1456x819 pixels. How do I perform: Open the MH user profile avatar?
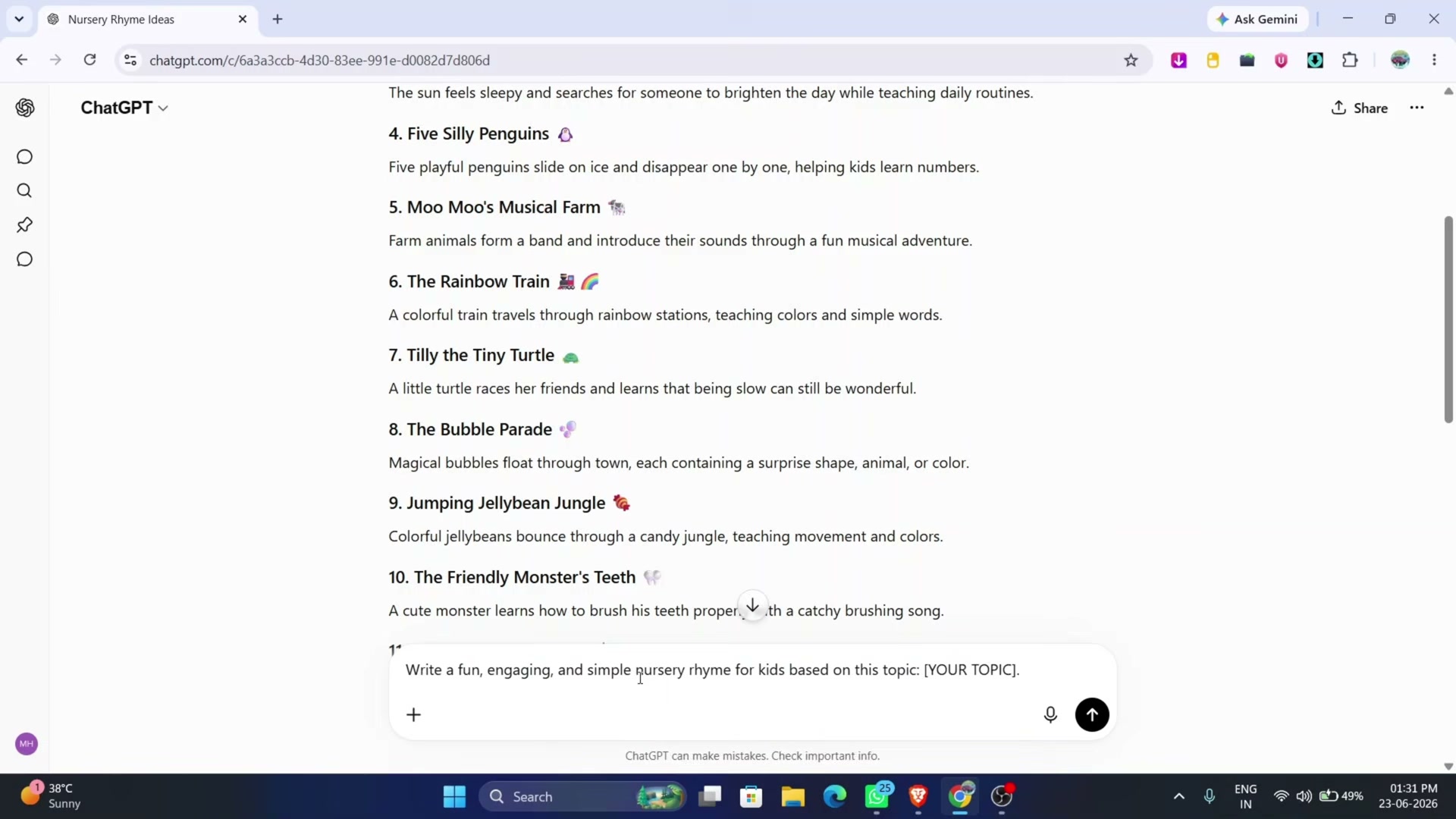coord(27,744)
